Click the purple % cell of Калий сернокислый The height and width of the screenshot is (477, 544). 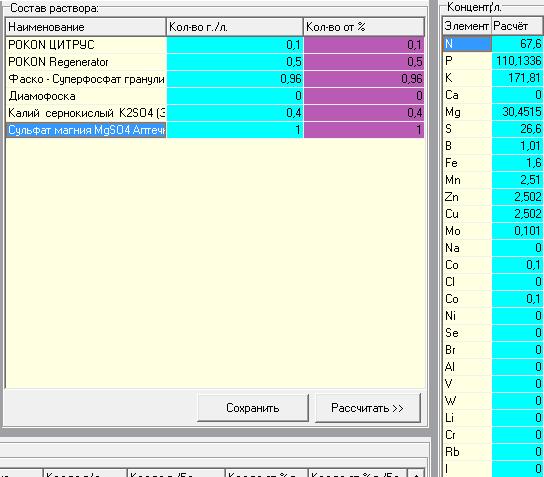[x=364, y=113]
